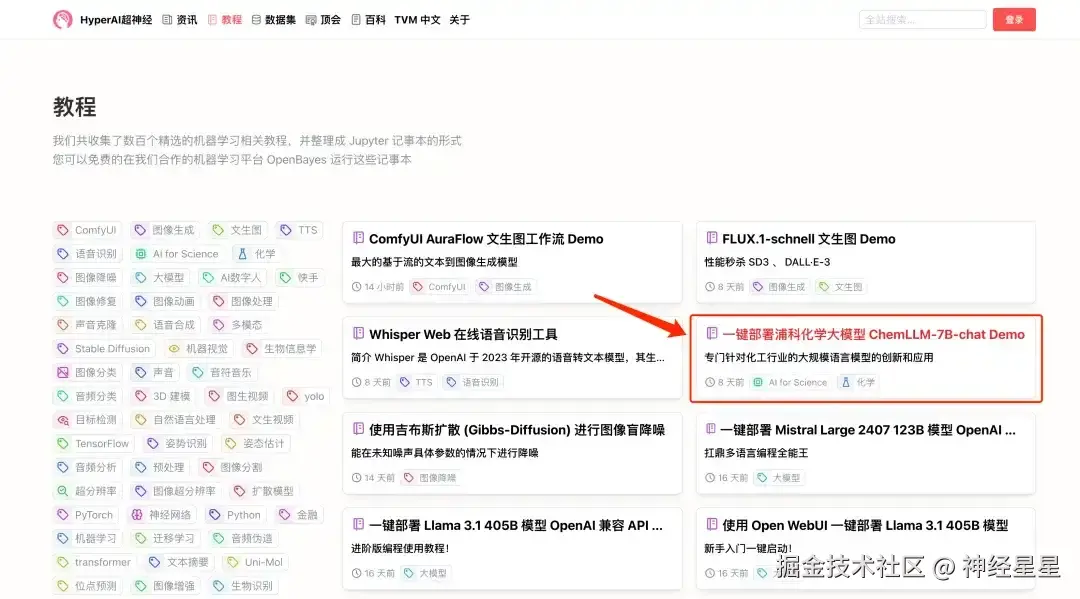Screen dimensions: 1080x599
Task: Open FLUX.1-schnell 文生图 Demo tutorial
Action: (x=809, y=239)
